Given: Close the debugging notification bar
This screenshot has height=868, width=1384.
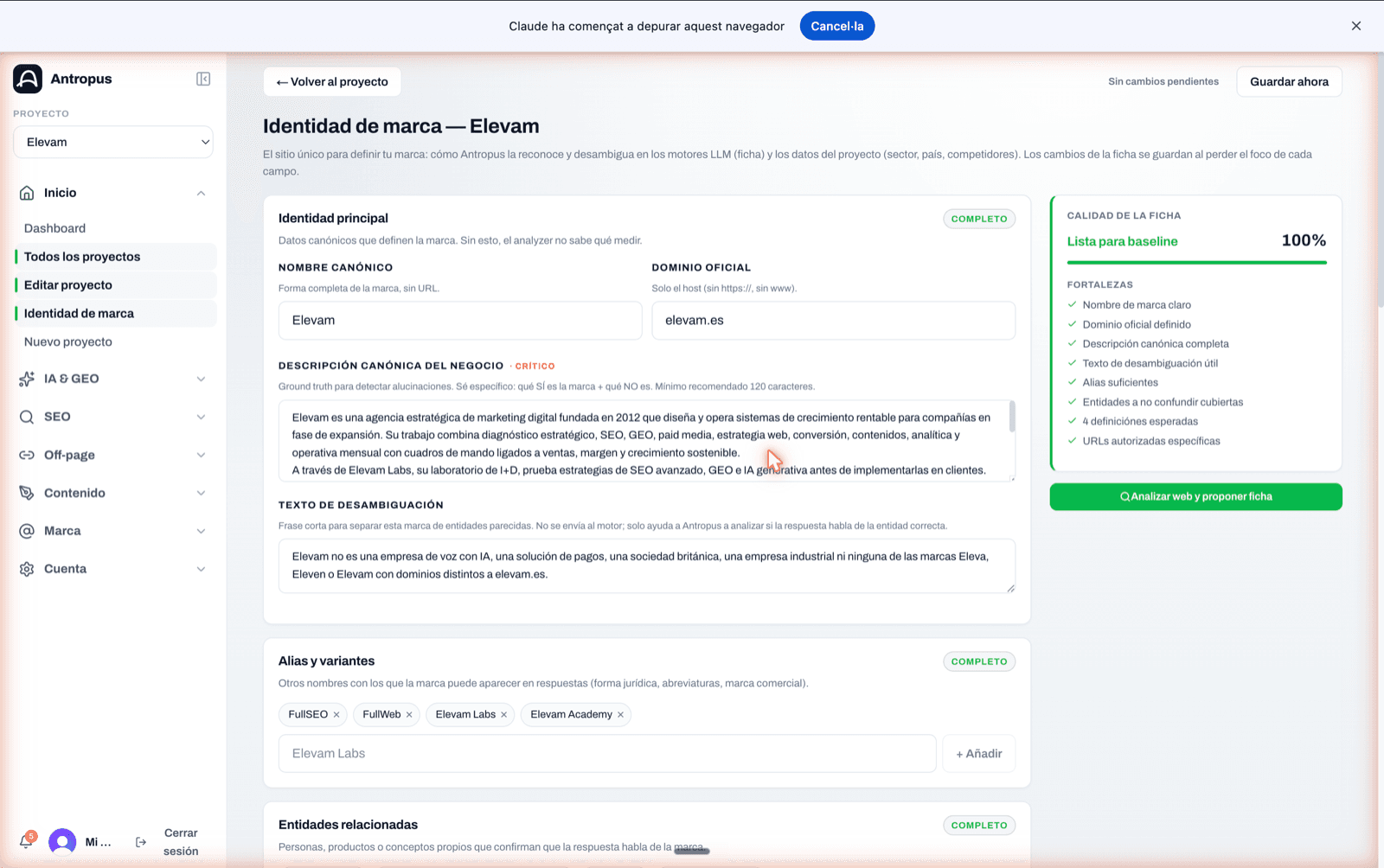Looking at the screenshot, I should tap(1356, 26).
